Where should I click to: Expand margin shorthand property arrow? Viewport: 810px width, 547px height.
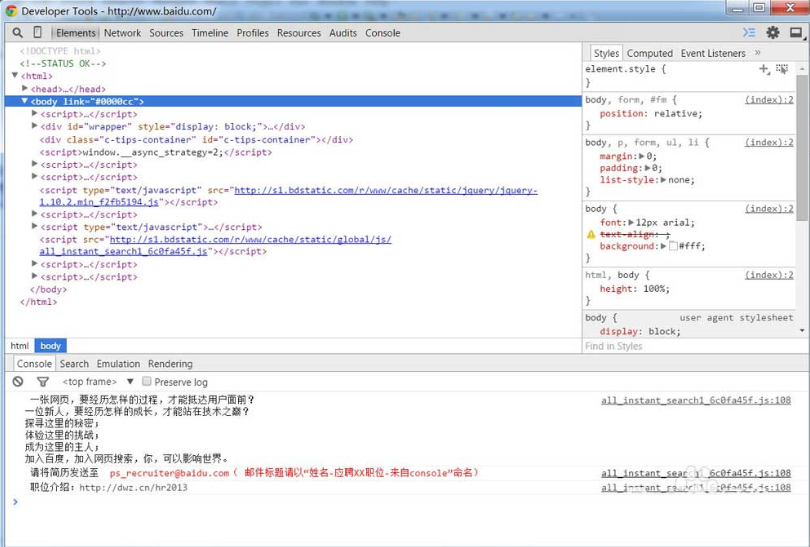pyautogui.click(x=642, y=156)
